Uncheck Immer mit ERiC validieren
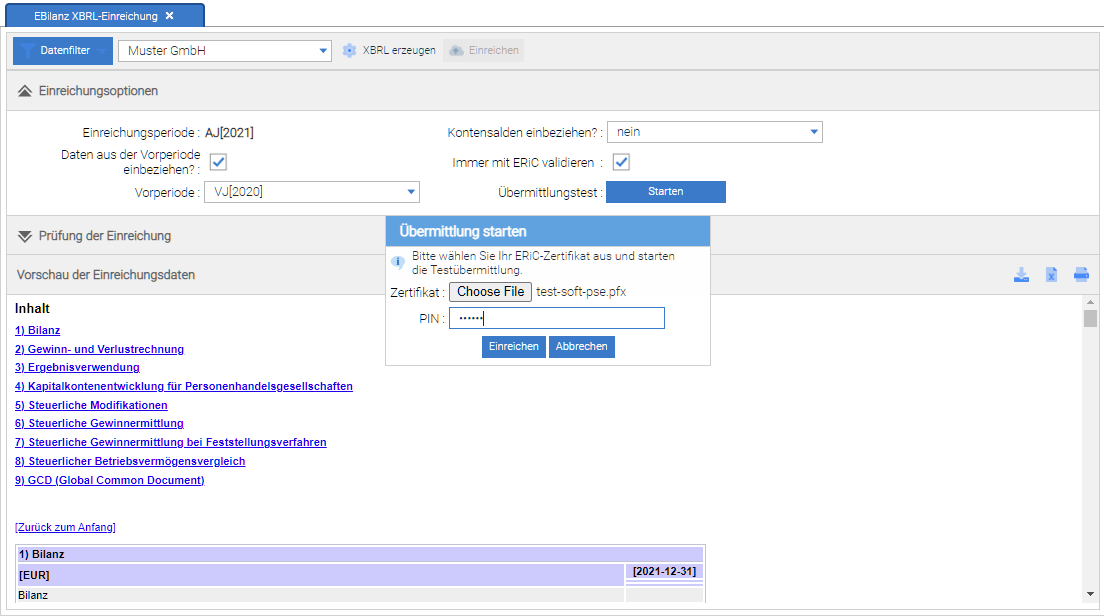 click(621, 162)
